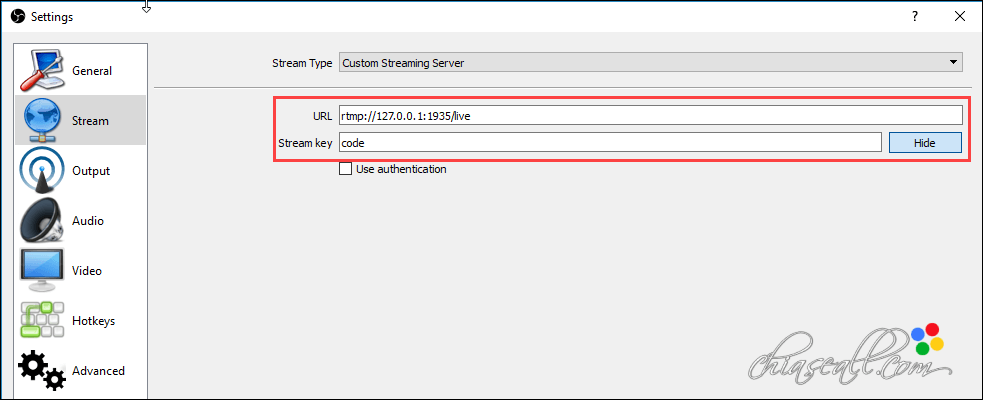Choose the Advanced label in sidebar
Image resolution: width=983 pixels, height=400 pixels.
(x=98, y=371)
